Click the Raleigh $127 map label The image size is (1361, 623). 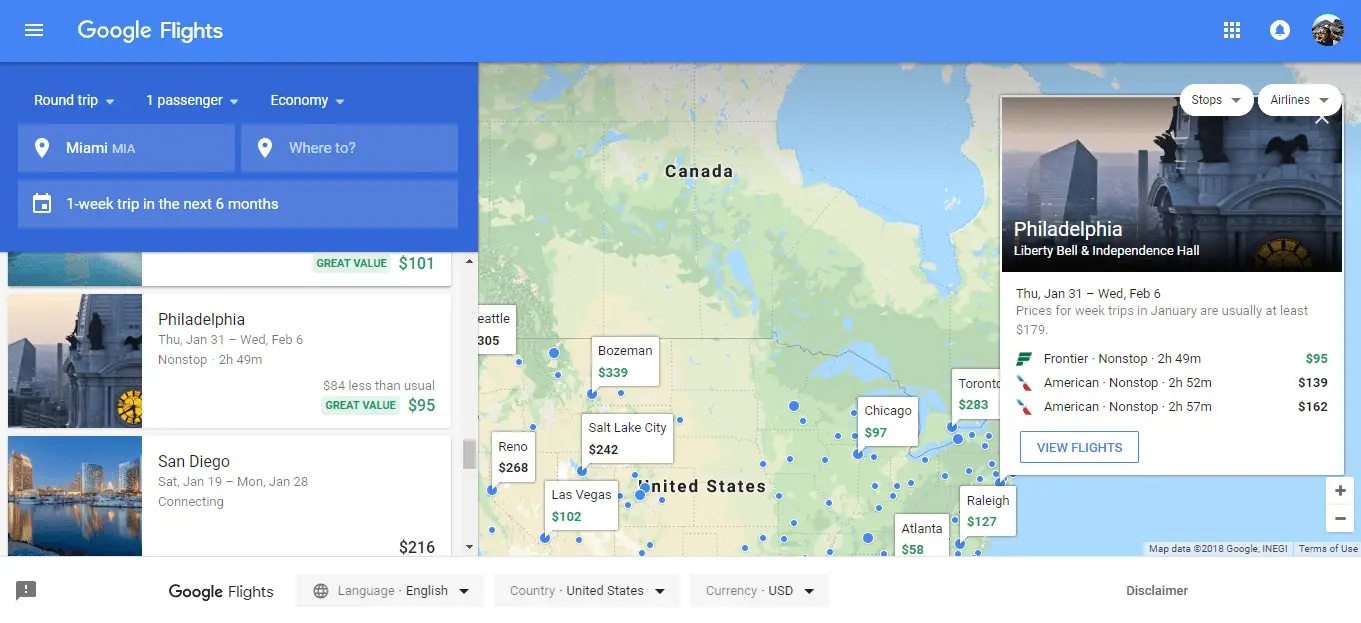click(x=987, y=510)
